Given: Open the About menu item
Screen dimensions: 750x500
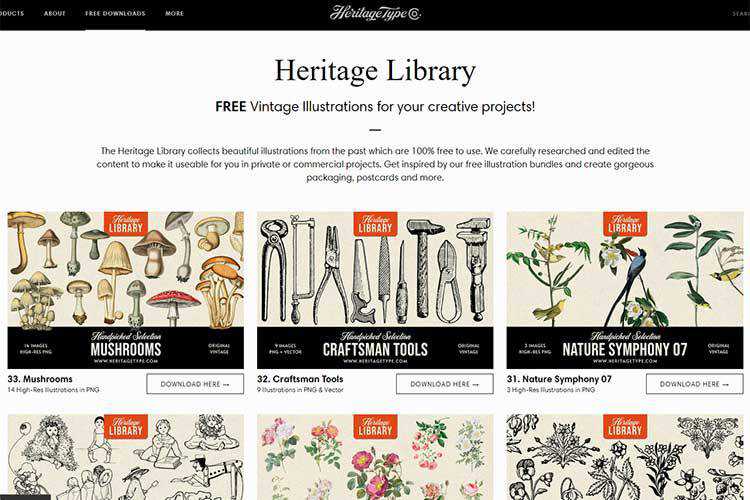Looking at the screenshot, I should pos(55,13).
